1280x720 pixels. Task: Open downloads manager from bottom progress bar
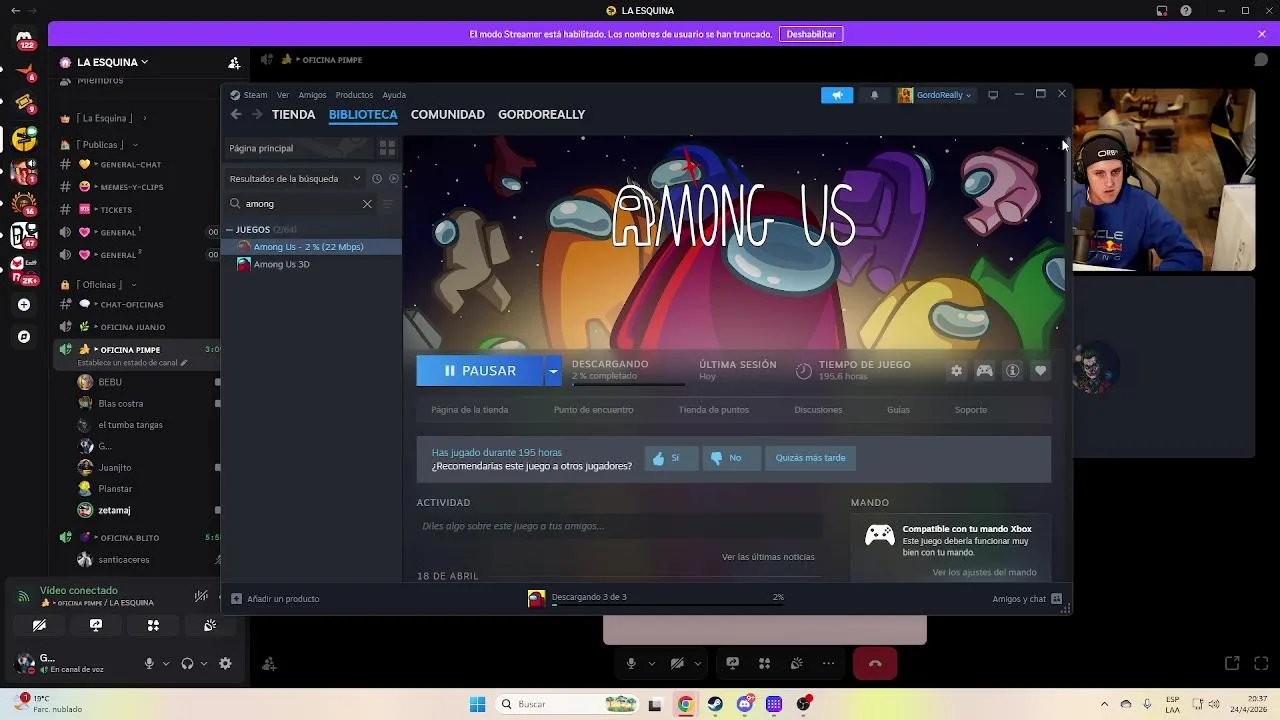pos(656,598)
